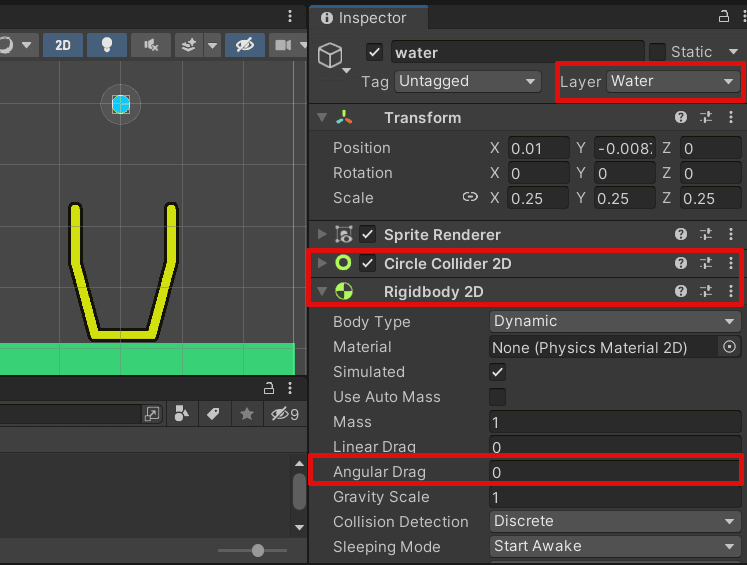Toggle scene audio mute icon
This screenshot has width=747, height=565.
151,45
